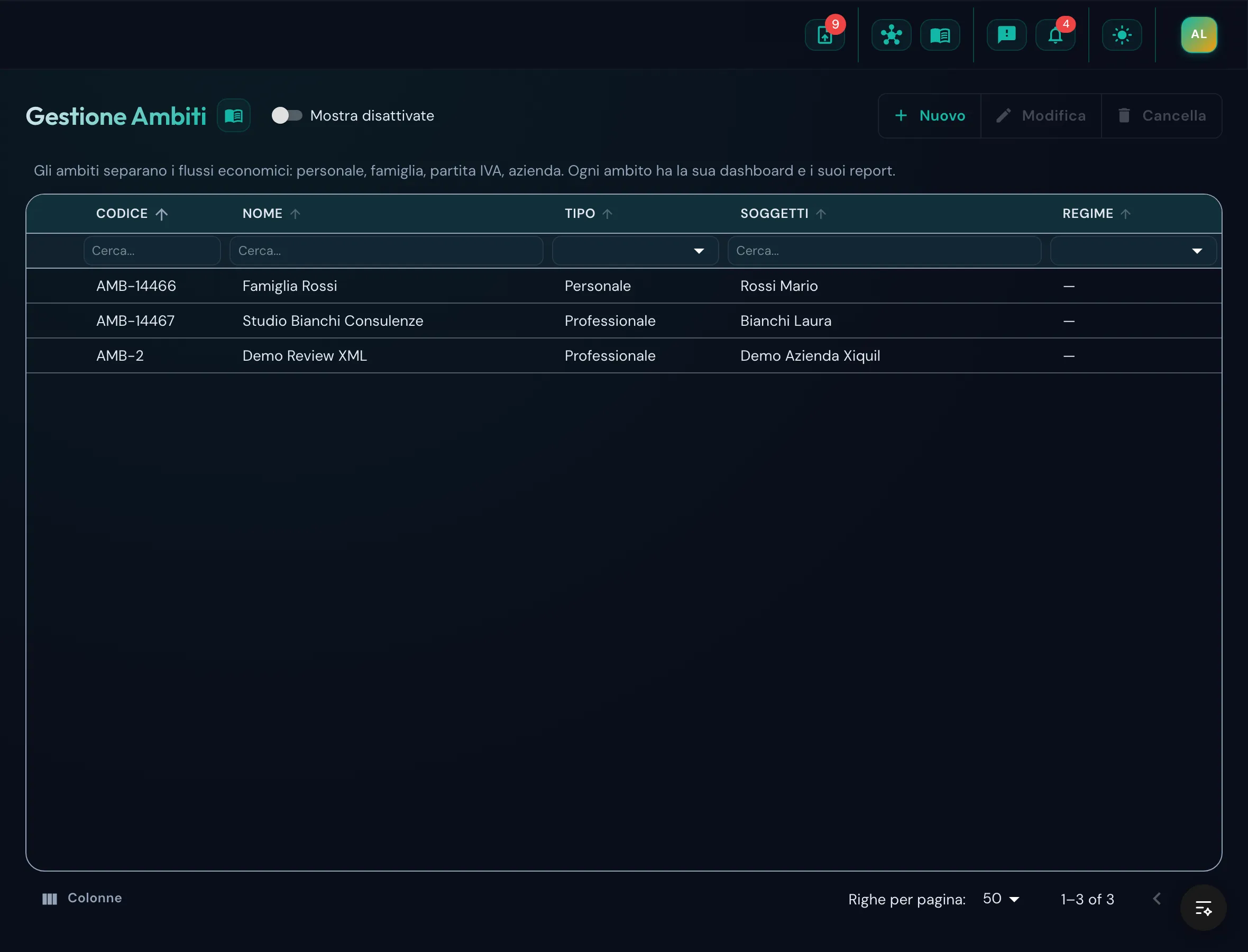This screenshot has width=1248, height=952.
Task: Toggle Mostra disattivate switch
Action: [287, 116]
